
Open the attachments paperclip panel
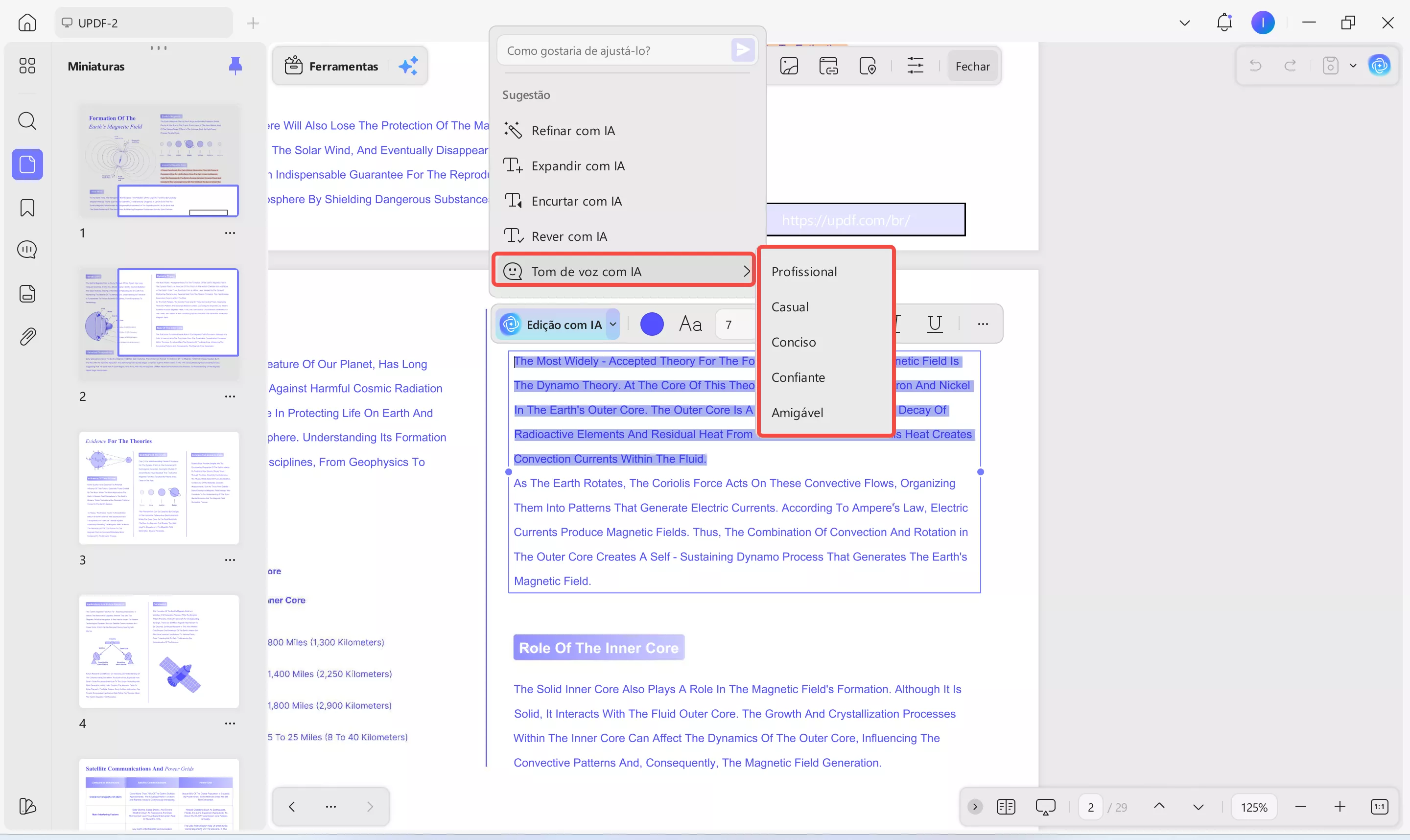point(26,336)
